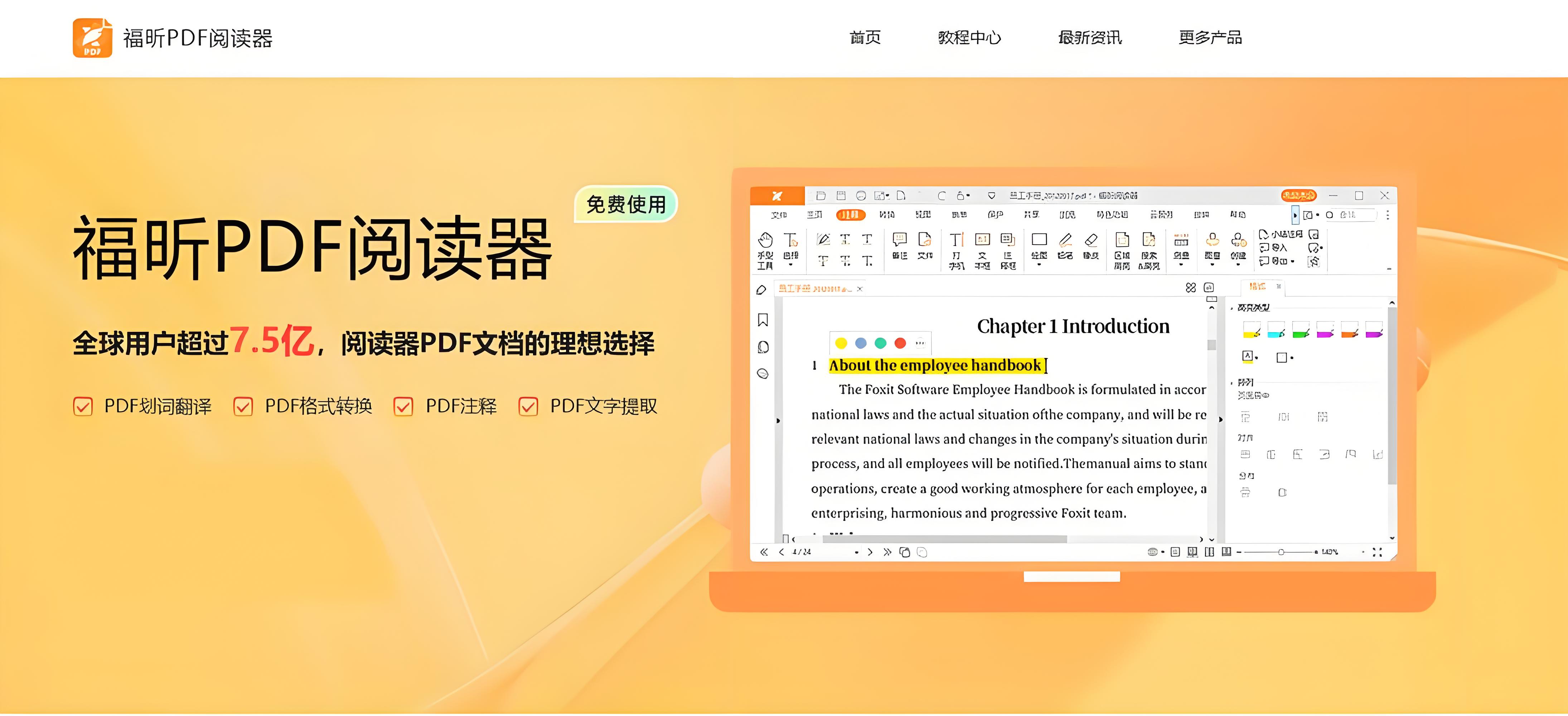Screen dimensions: 1568x716
Task: Open the page number dropdown arrow
Action: point(856,553)
